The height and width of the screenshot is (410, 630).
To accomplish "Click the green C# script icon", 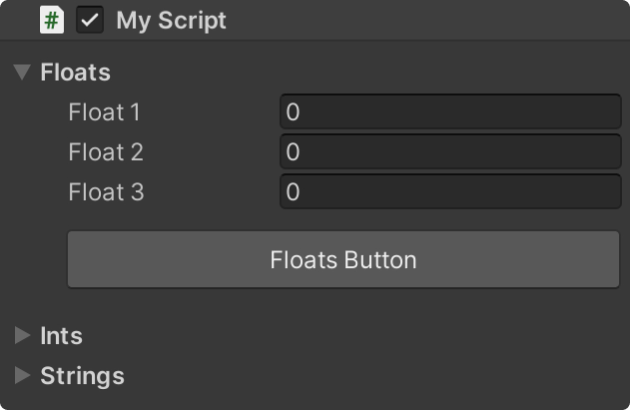I will pyautogui.click(x=51, y=20).
